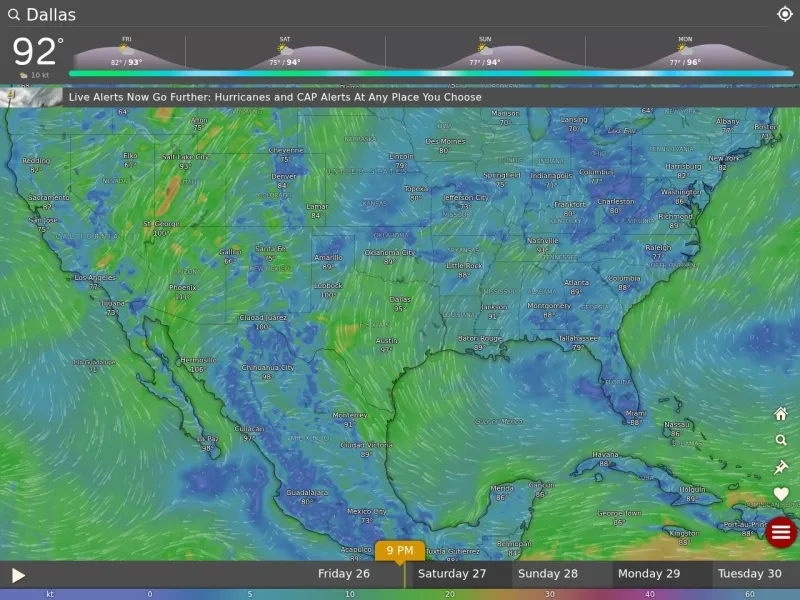Select Nassau 86° on the map

pos(677,429)
